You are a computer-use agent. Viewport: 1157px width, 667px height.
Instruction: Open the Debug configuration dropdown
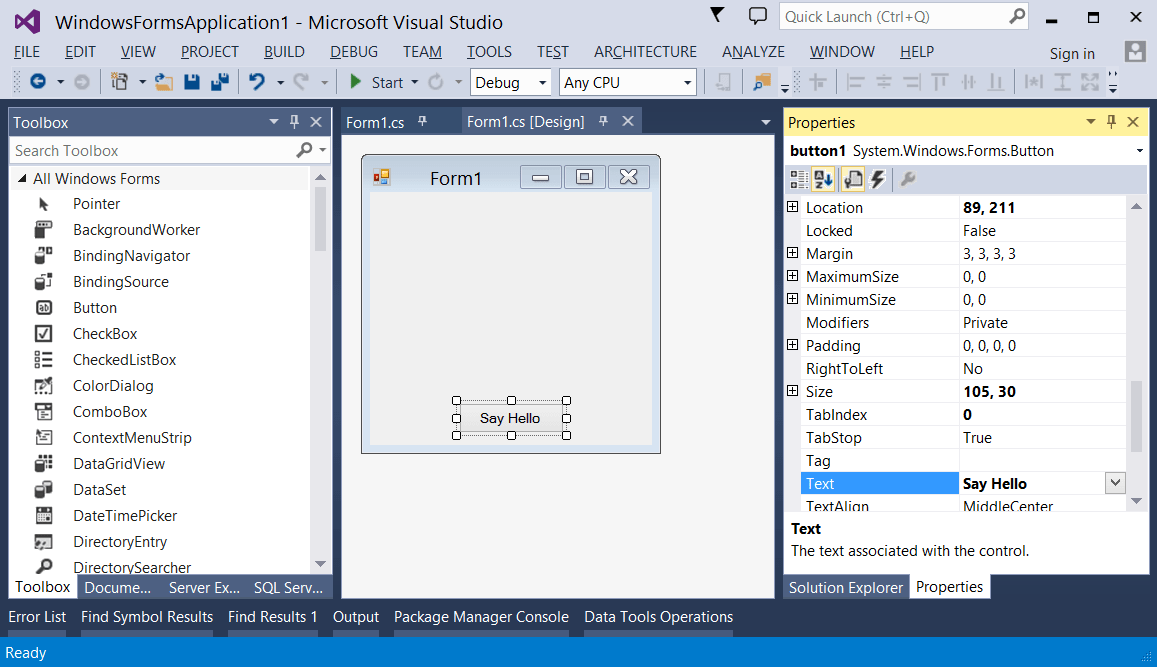coord(542,83)
